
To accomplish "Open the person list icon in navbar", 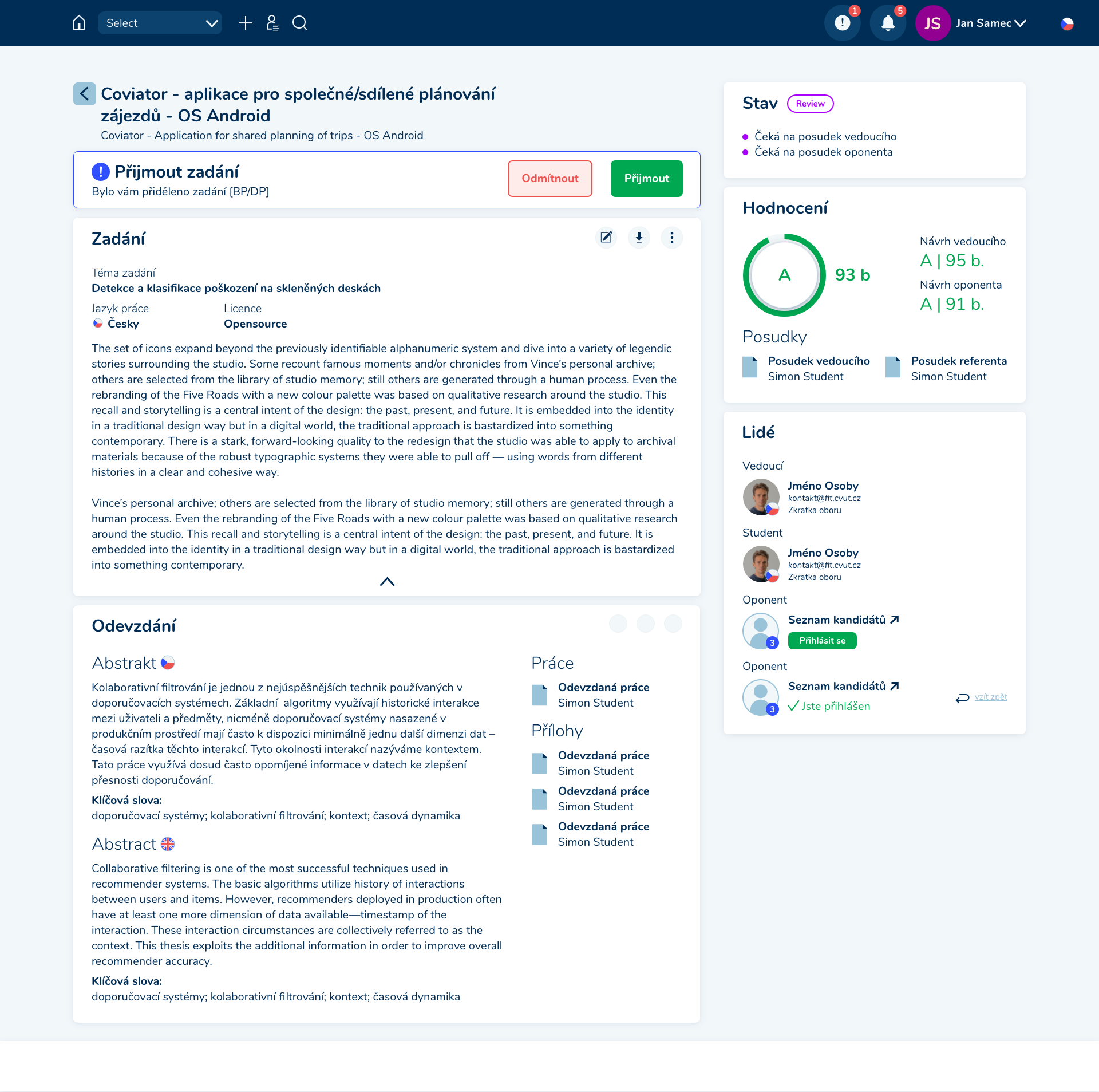I will click(272, 23).
